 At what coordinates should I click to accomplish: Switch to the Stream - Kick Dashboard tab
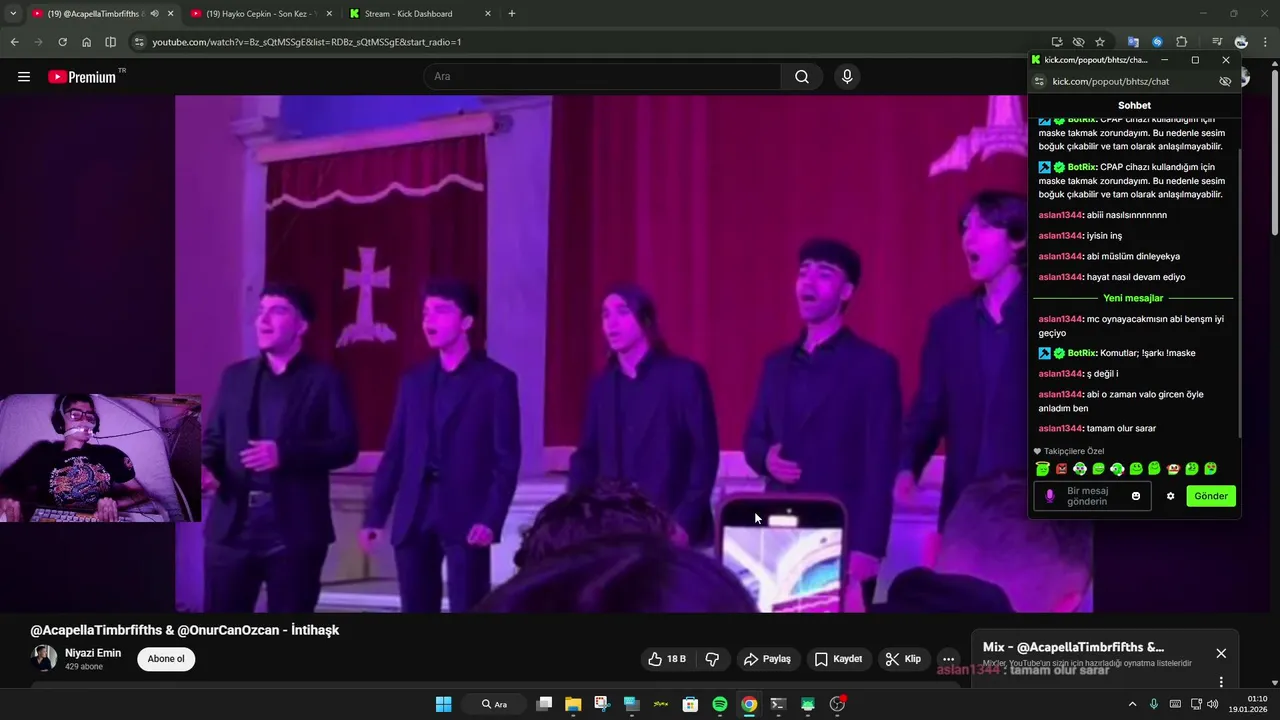point(420,14)
